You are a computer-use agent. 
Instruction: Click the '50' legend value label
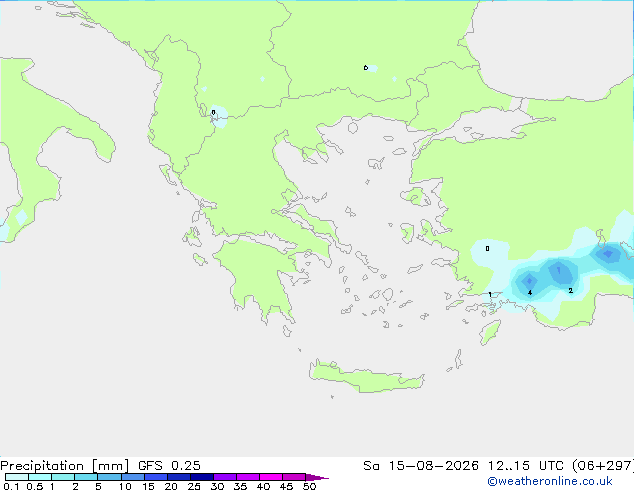(309, 486)
